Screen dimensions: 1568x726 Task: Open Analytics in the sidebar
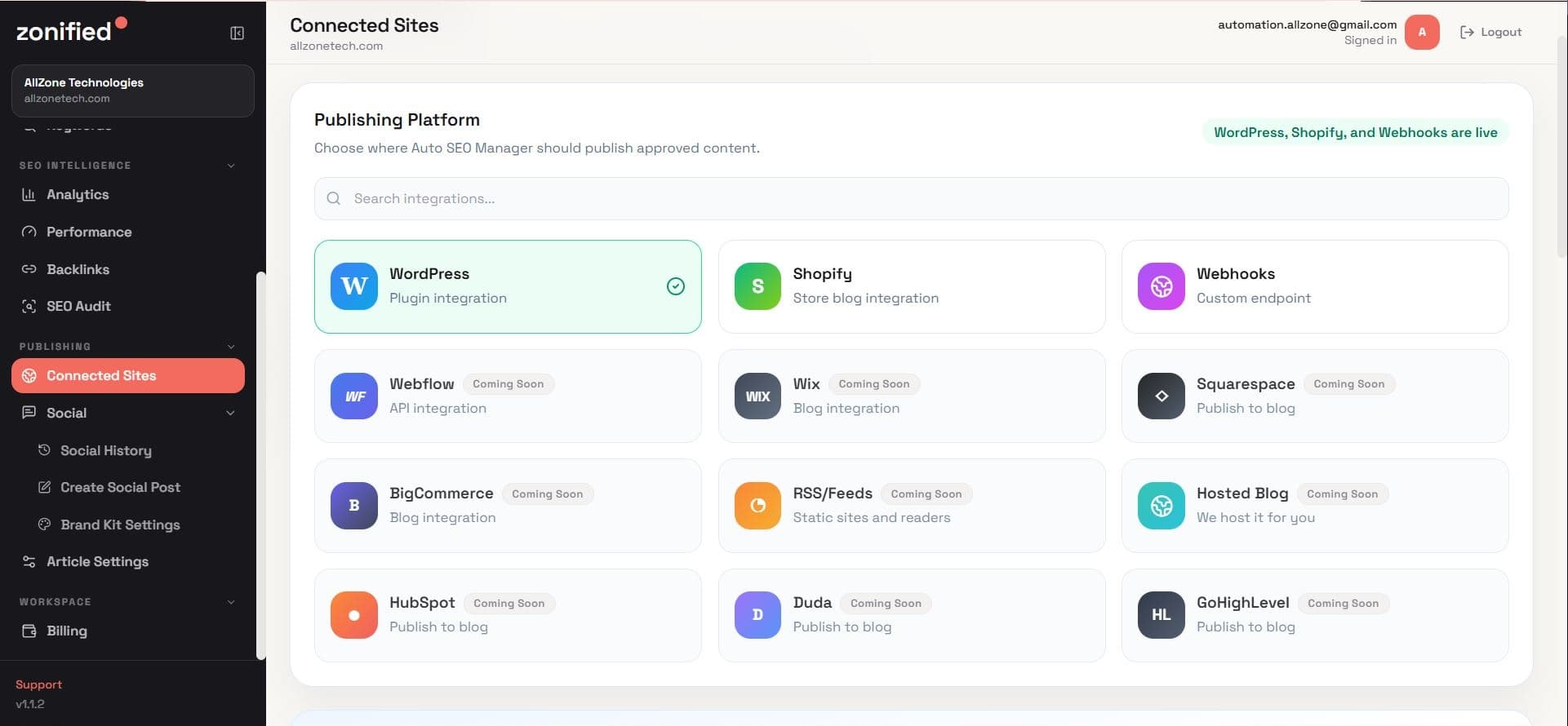tap(128, 195)
